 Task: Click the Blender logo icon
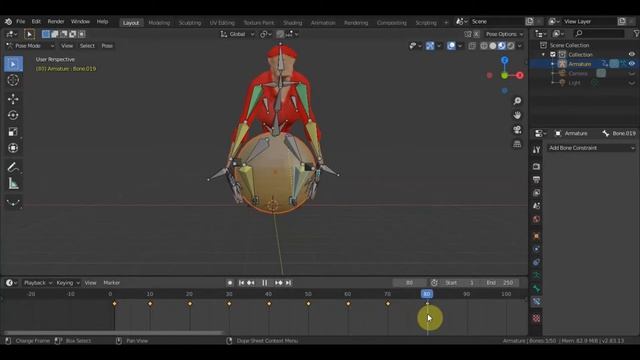click(8, 22)
